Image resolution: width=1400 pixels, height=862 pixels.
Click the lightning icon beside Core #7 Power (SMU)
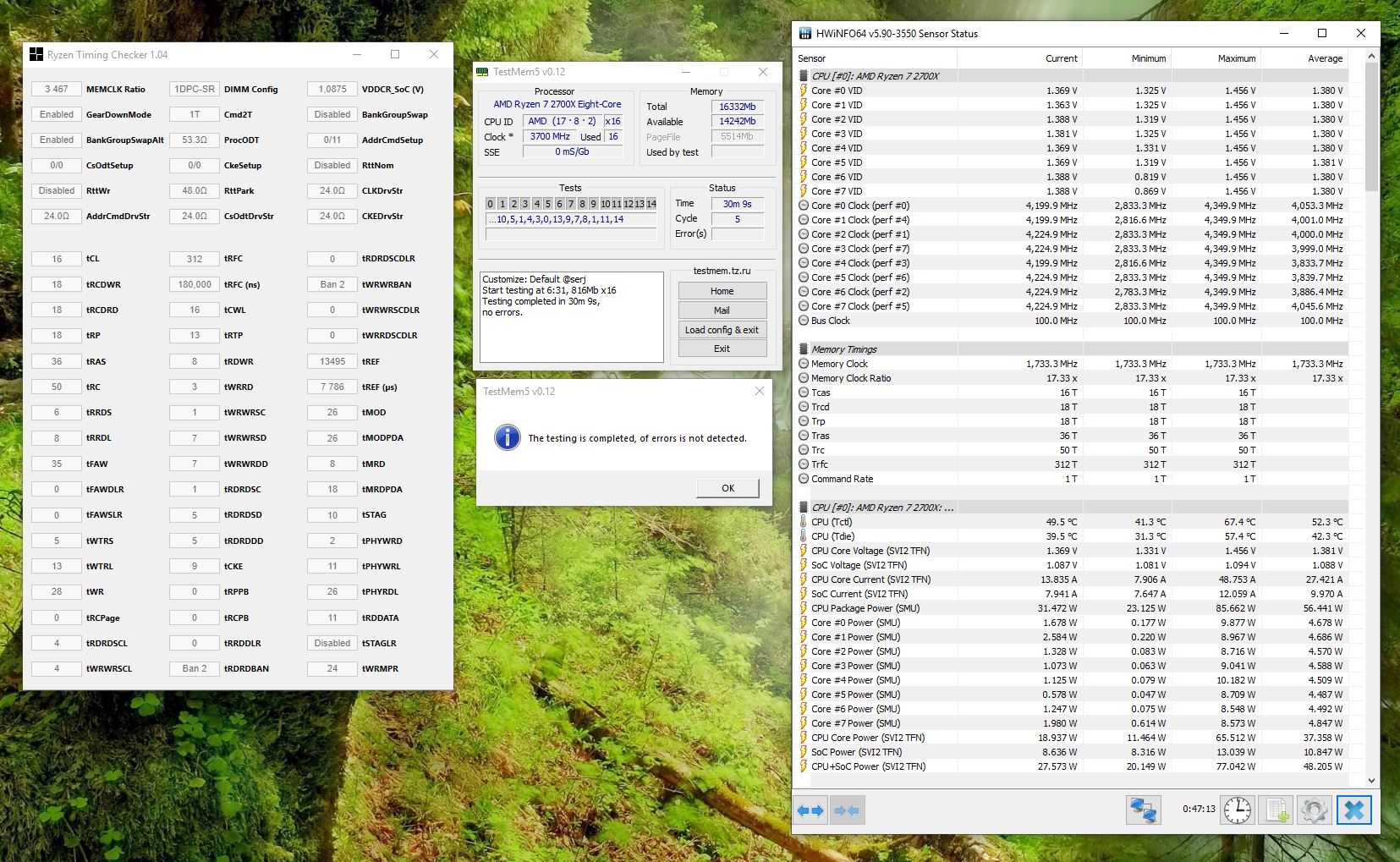click(x=804, y=723)
